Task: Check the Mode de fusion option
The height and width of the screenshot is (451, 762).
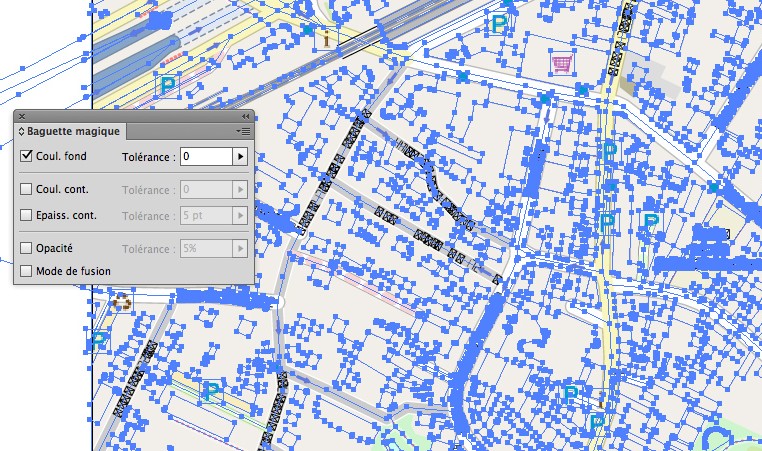Action: click(27, 271)
